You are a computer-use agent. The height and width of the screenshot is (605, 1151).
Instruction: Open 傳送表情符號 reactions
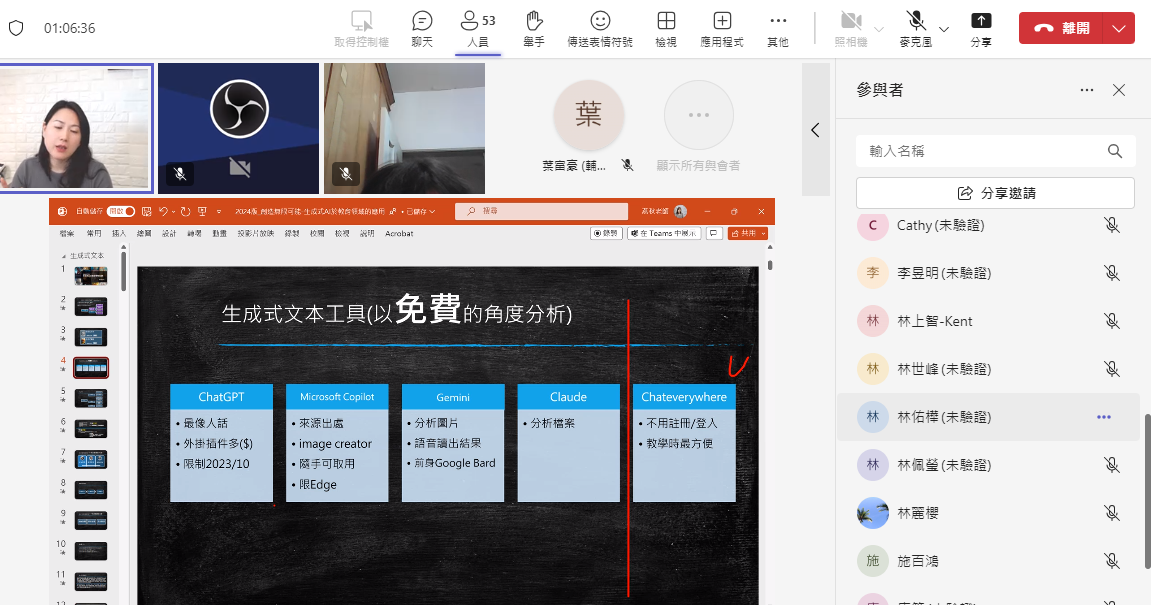pyautogui.click(x=600, y=29)
